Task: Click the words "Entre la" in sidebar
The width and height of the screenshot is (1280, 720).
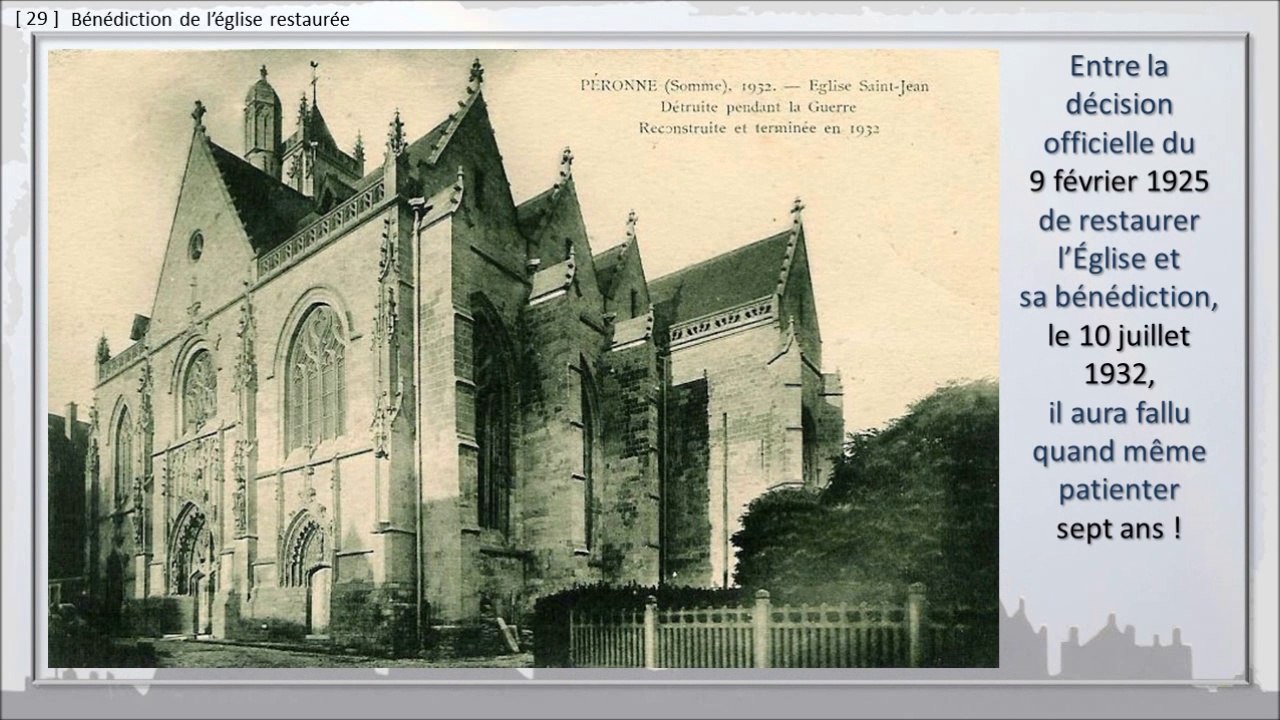Action: click(1120, 67)
